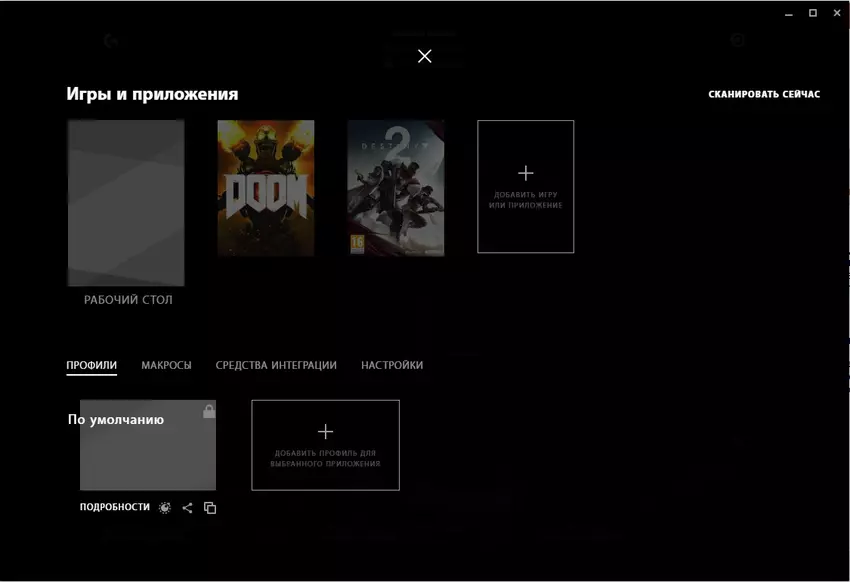Open the МАКРОСЫ tab
Image resolution: width=850 pixels, height=582 pixels.
(x=166, y=365)
